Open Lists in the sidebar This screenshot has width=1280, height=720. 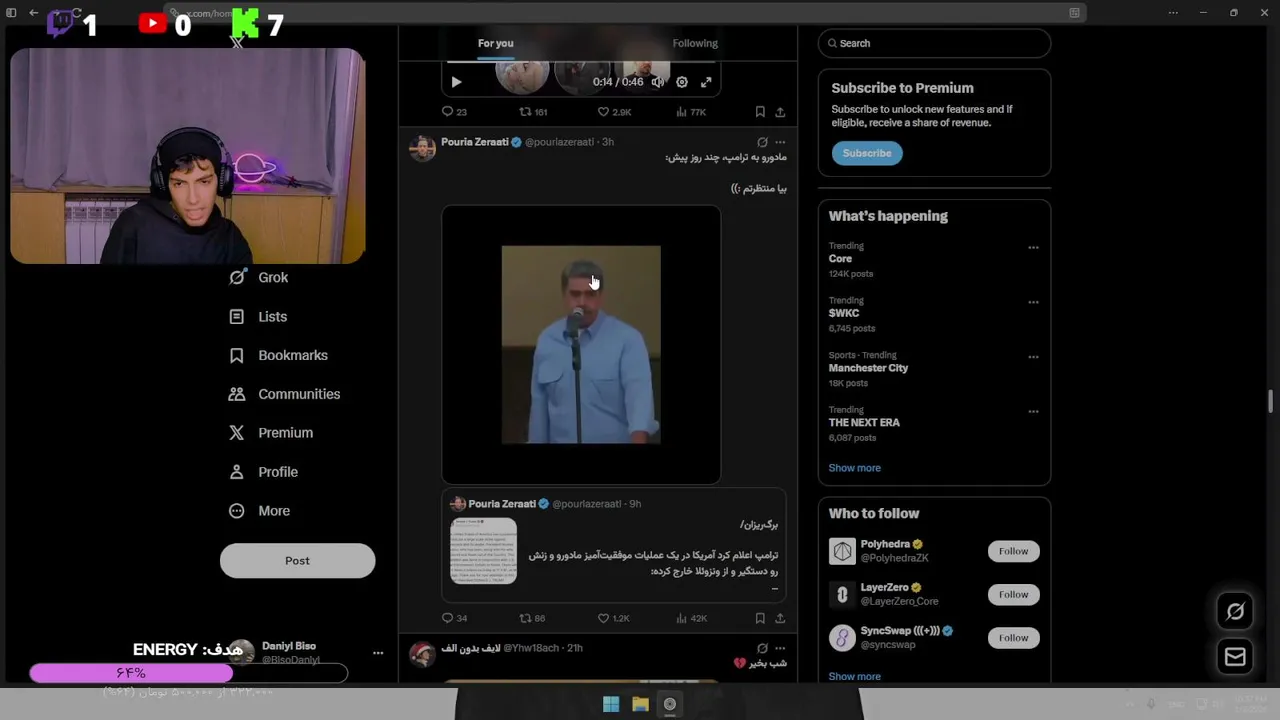coord(258,317)
